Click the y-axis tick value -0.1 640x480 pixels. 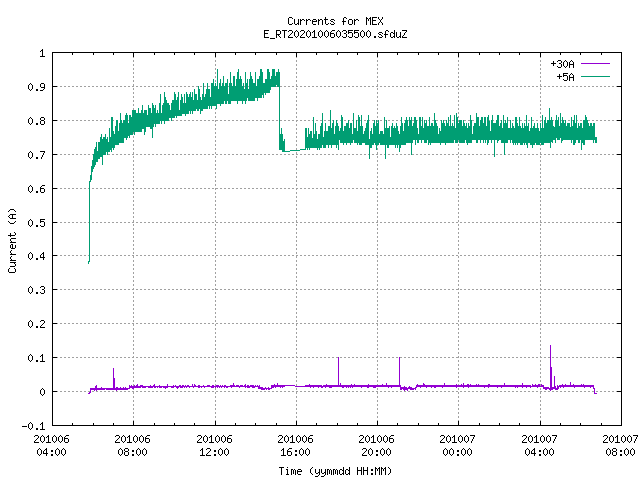point(33,426)
